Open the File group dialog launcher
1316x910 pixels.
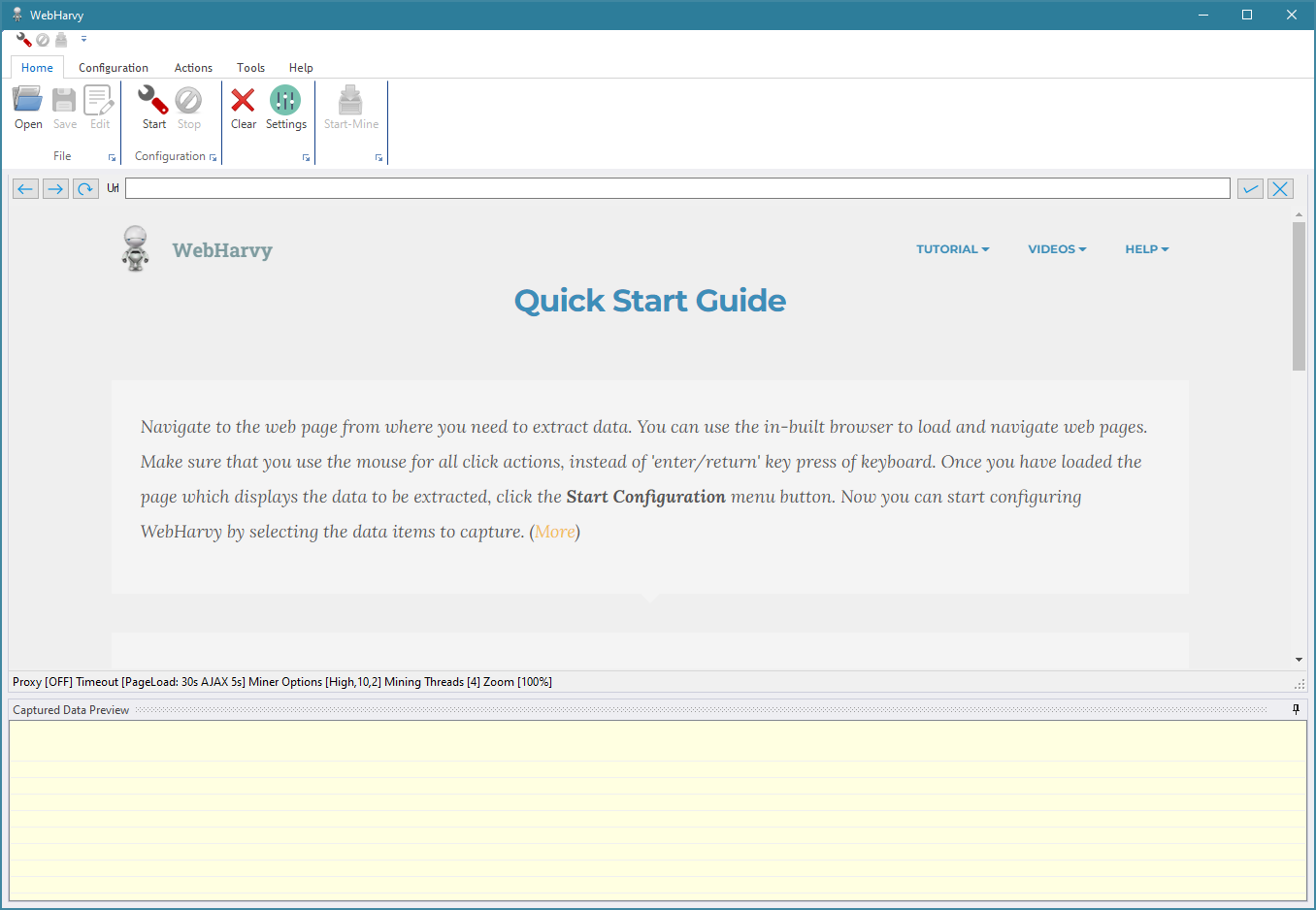click(112, 157)
